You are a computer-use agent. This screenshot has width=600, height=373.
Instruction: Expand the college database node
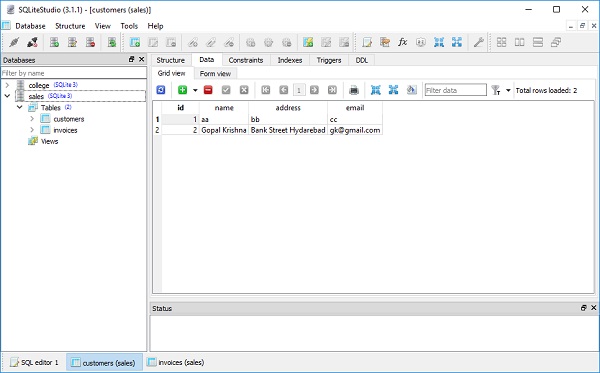pos(7,85)
